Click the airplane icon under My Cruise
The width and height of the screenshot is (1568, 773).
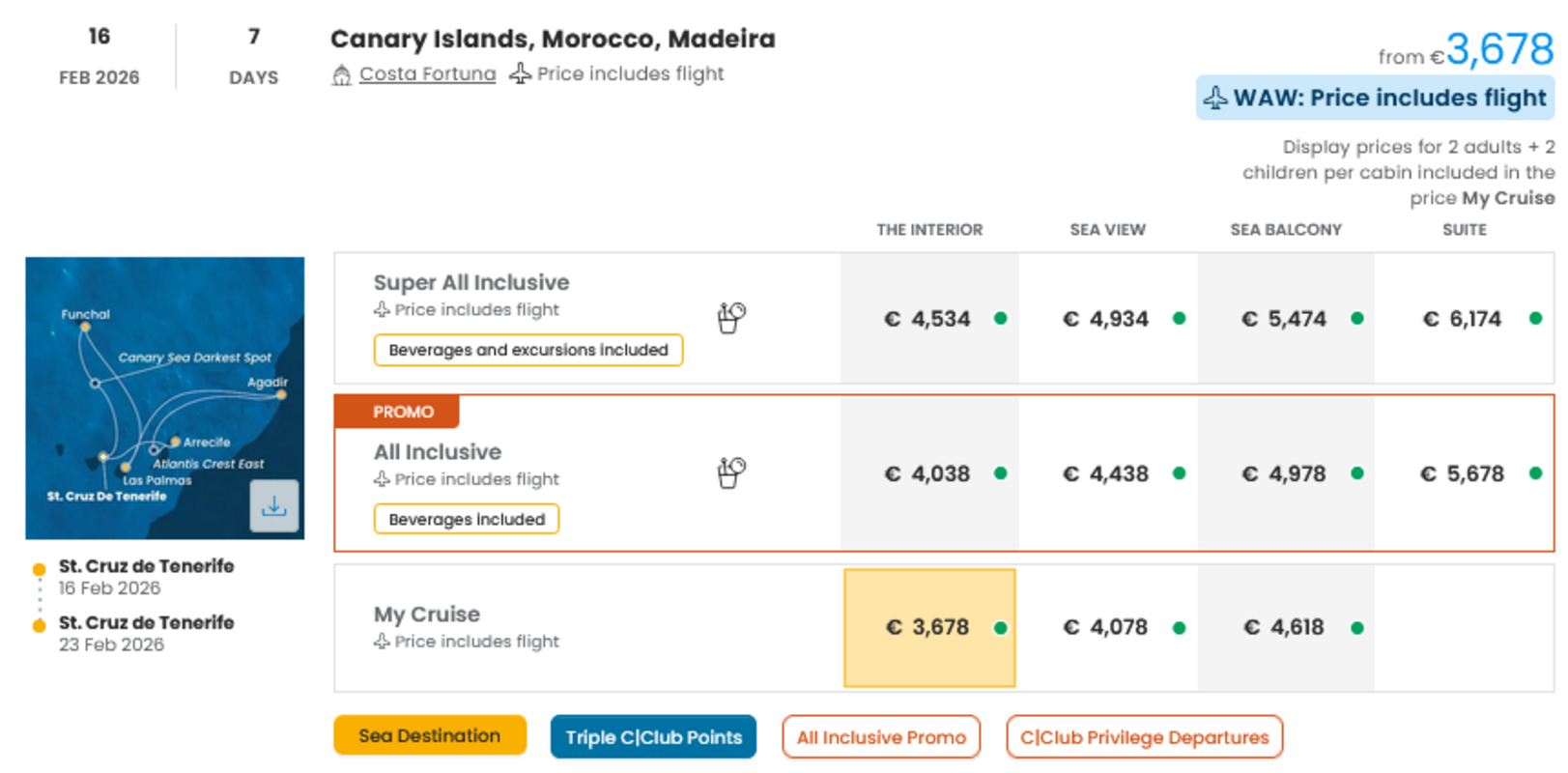pyautogui.click(x=383, y=642)
